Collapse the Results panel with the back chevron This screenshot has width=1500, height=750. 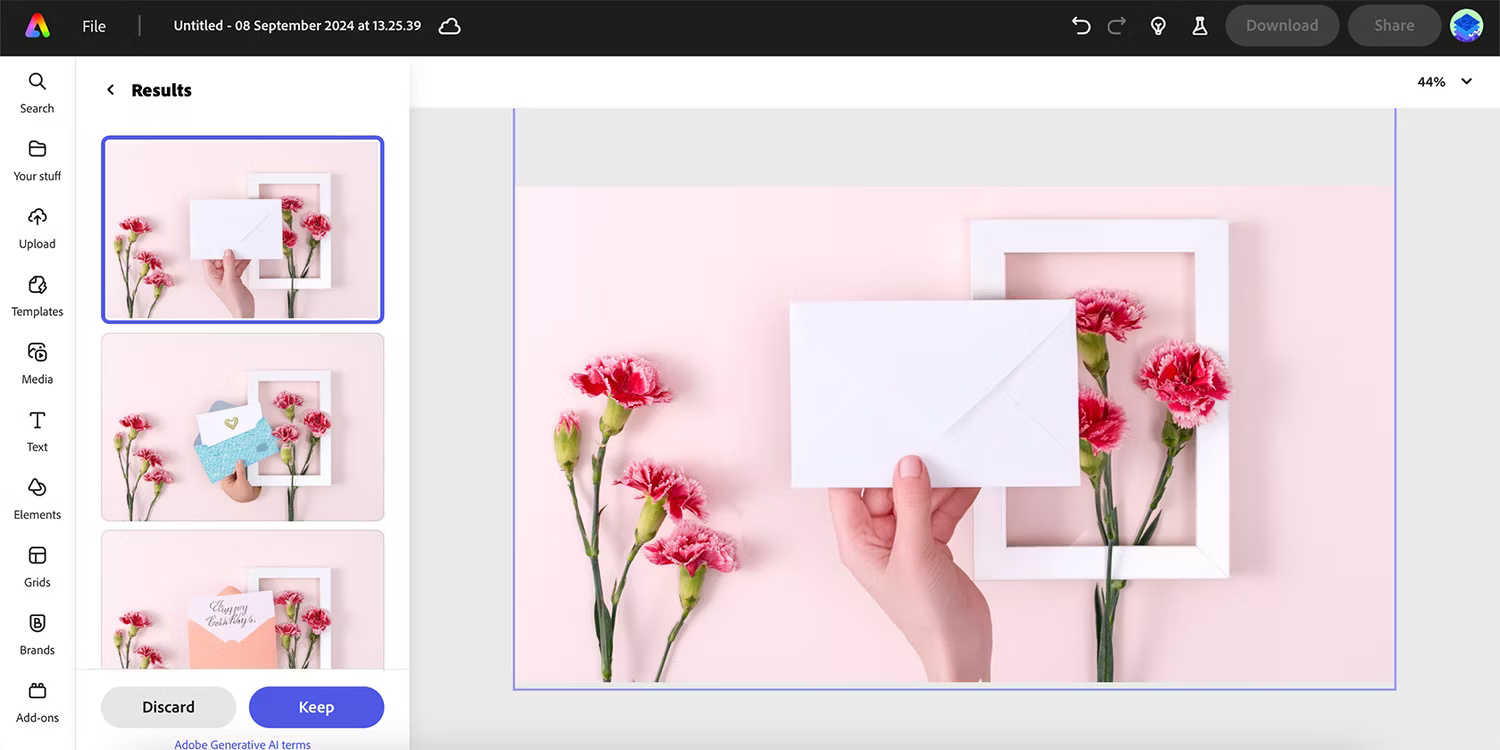pyautogui.click(x=110, y=89)
